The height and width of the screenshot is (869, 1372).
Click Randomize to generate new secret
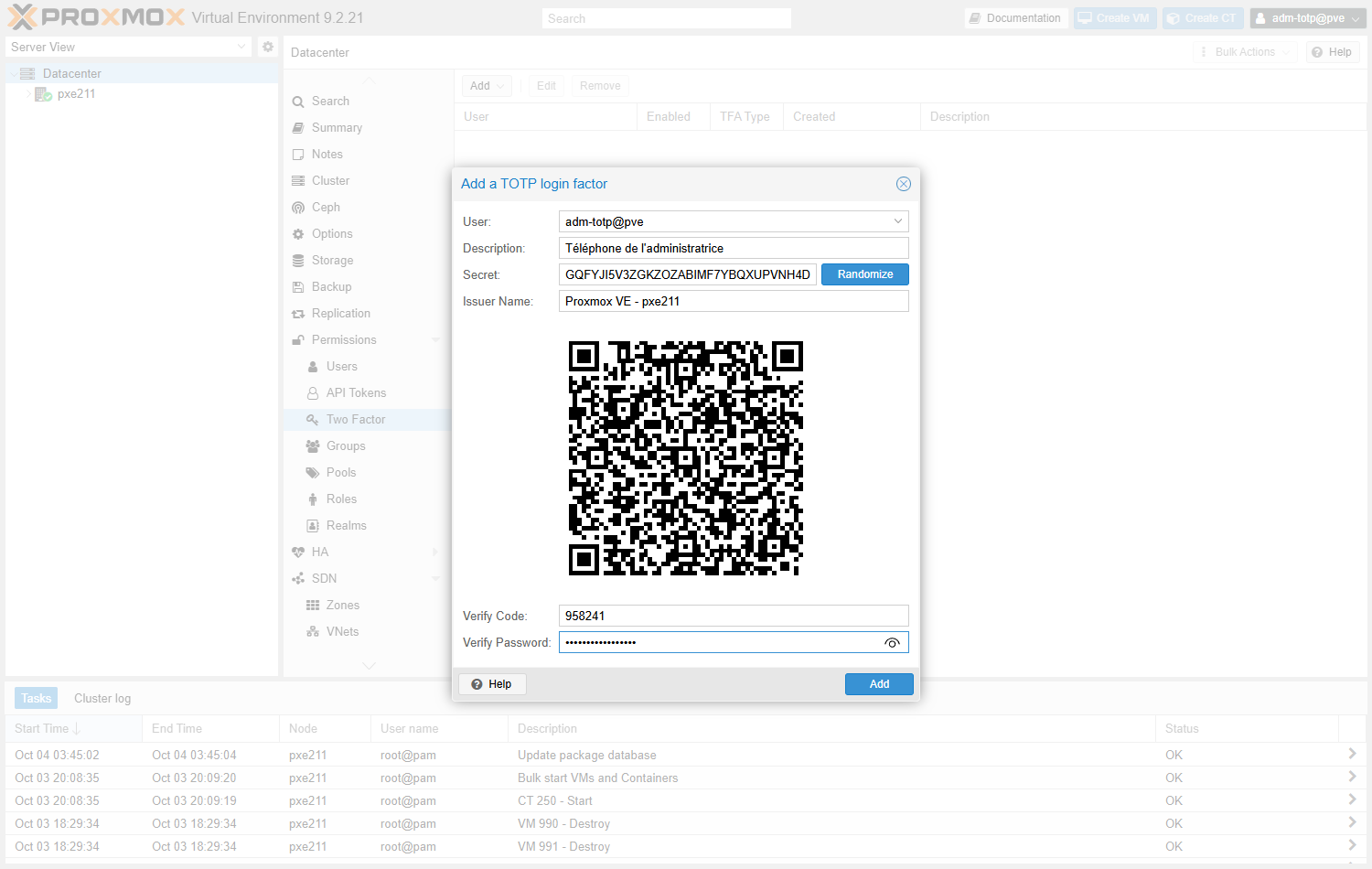point(865,274)
